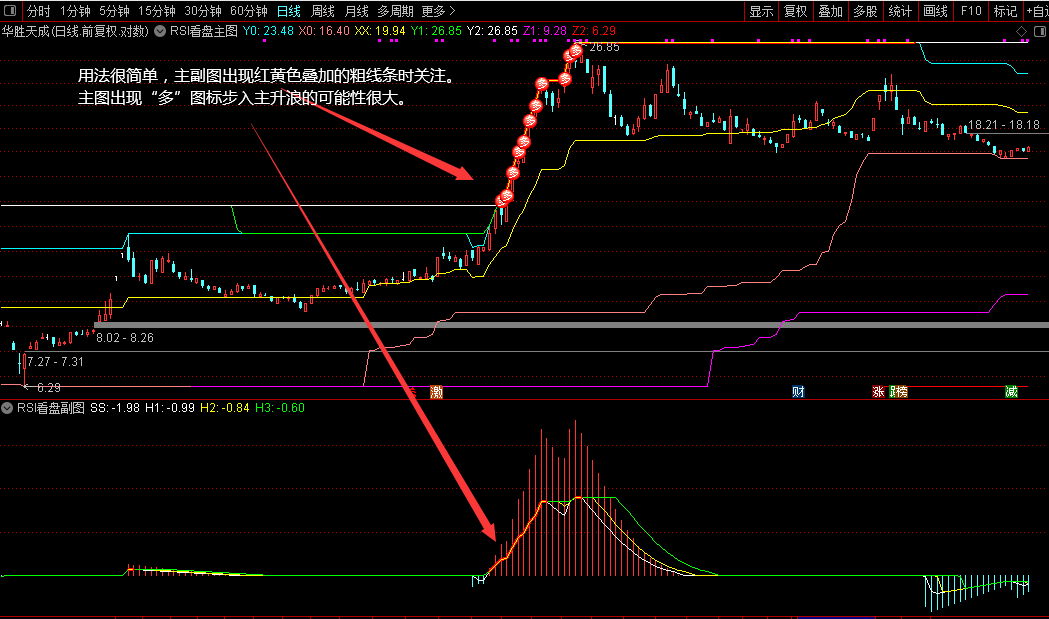Toggle the left panel layout icon
Screen dimensions: 1049x619
10,11
